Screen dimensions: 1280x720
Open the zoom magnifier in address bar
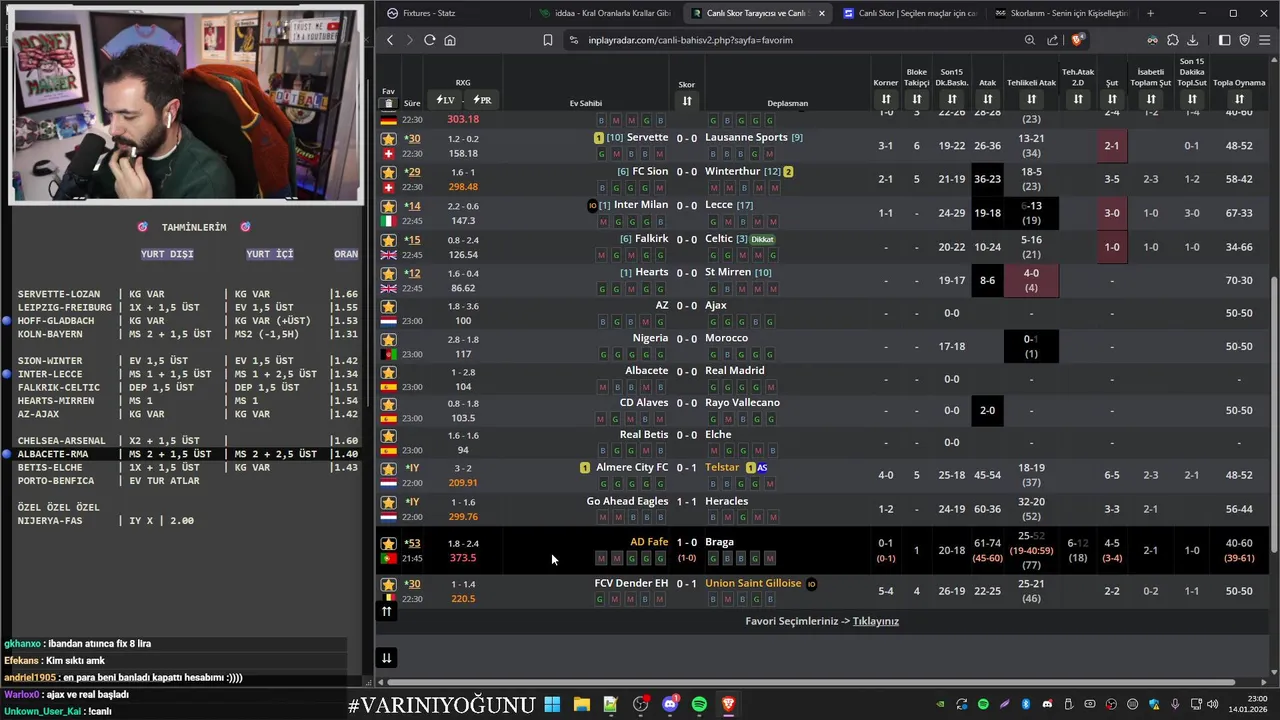pyautogui.click(x=1030, y=40)
